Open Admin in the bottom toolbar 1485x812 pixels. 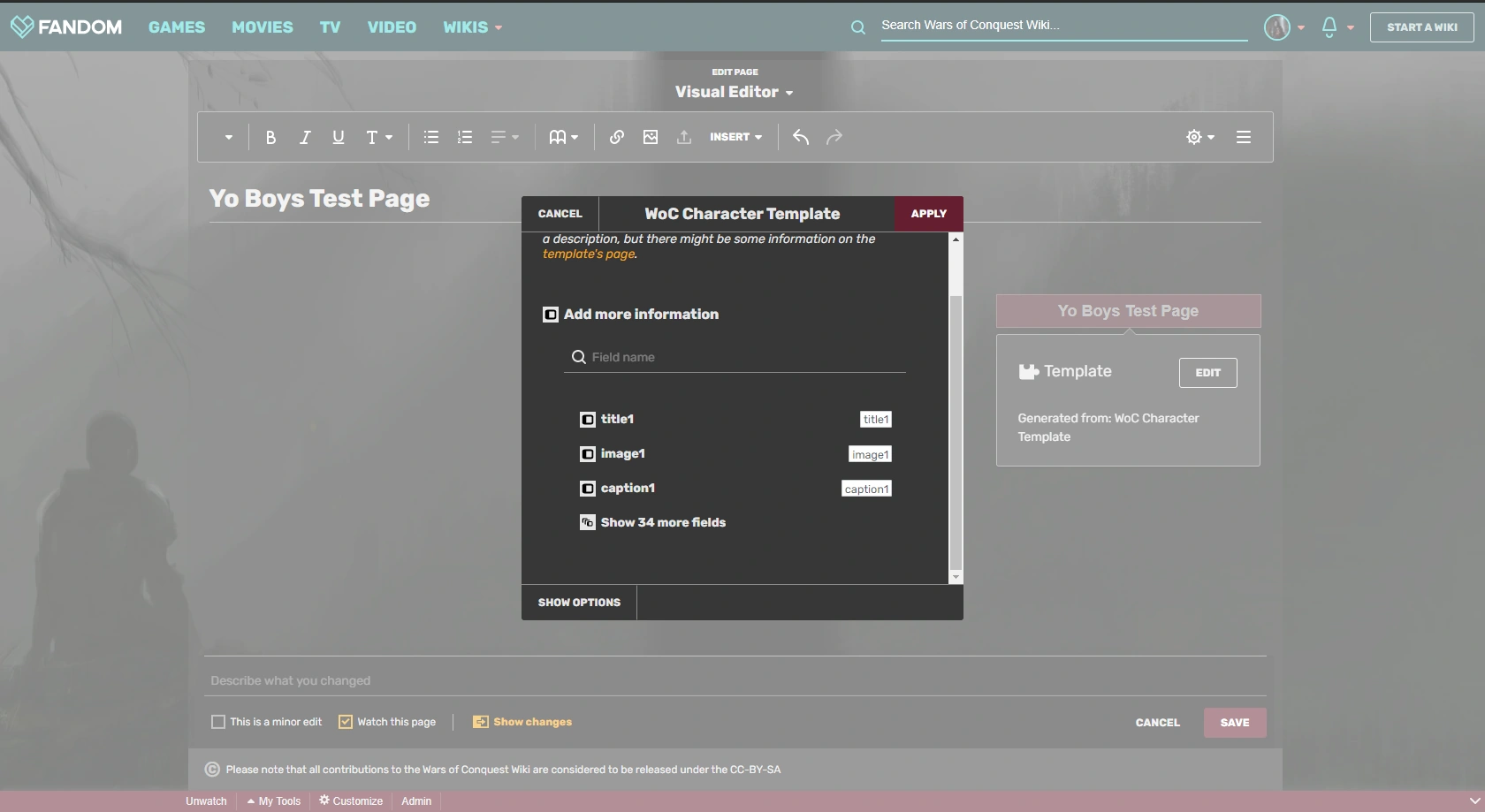point(416,801)
